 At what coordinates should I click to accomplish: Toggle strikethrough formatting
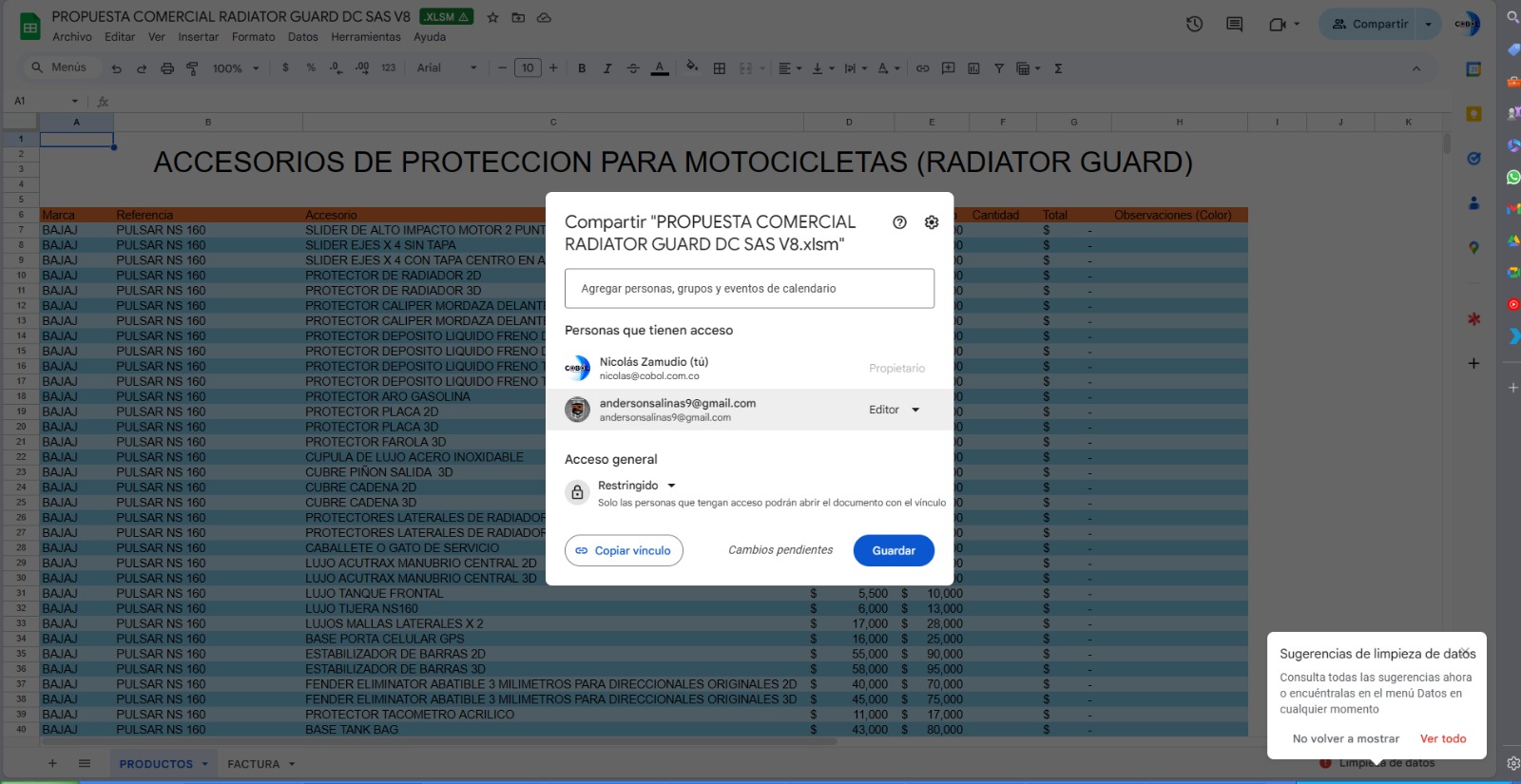[x=633, y=68]
